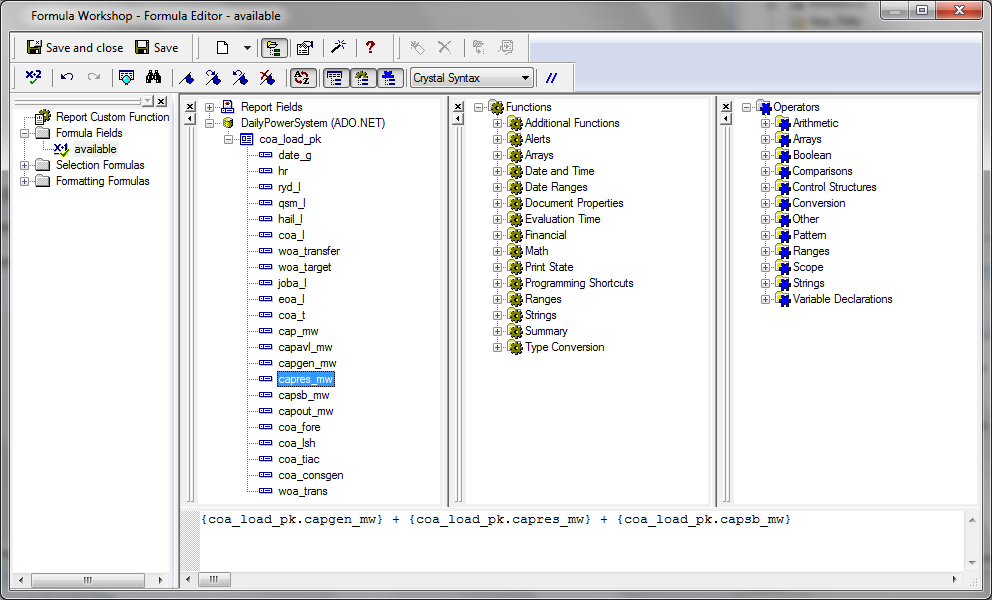Image resolution: width=992 pixels, height=600 pixels.
Task: Close the operator tree pane
Action: [x=726, y=106]
